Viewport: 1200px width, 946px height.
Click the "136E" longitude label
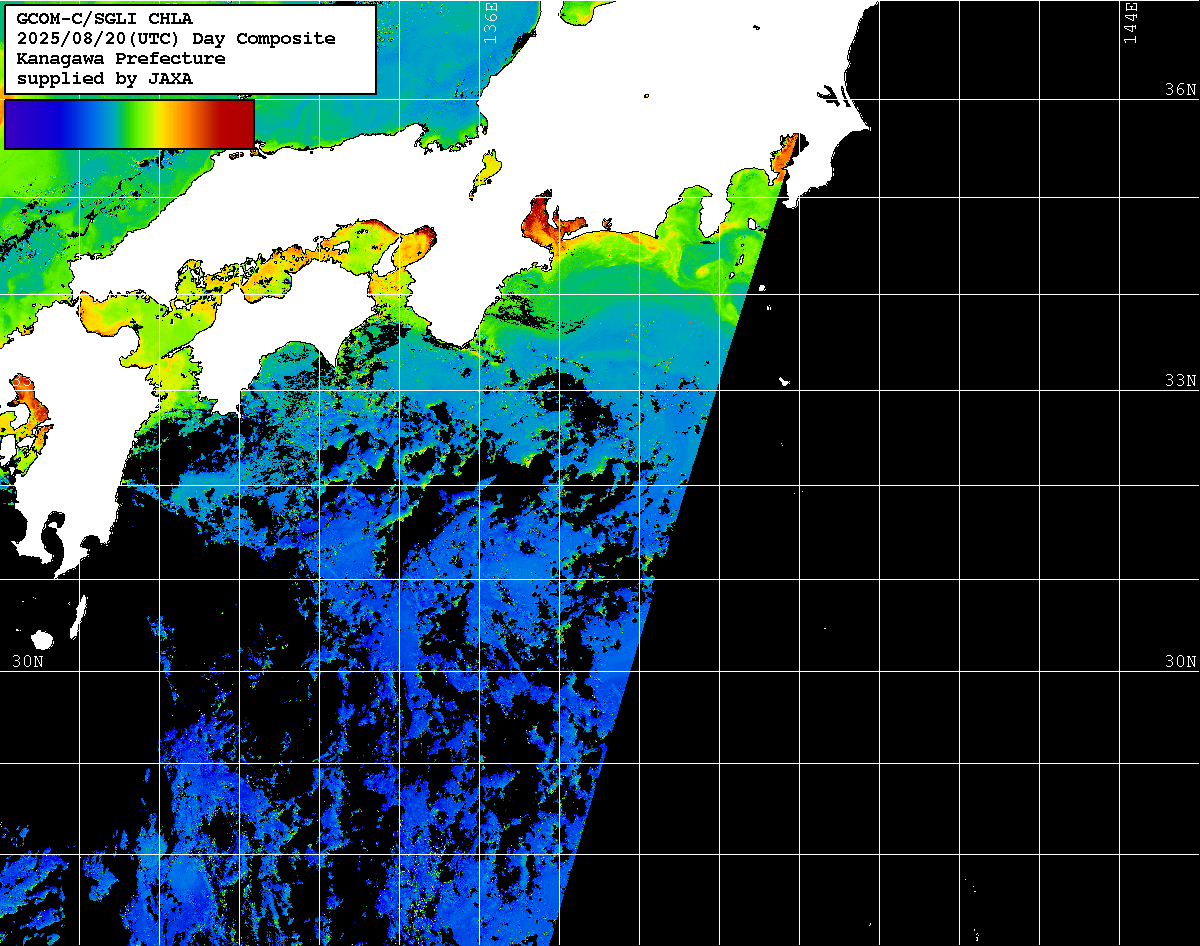click(489, 22)
